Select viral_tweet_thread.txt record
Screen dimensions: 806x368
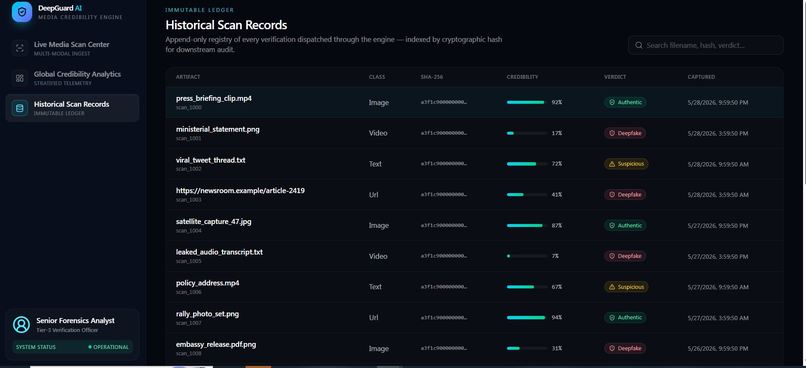[474, 164]
